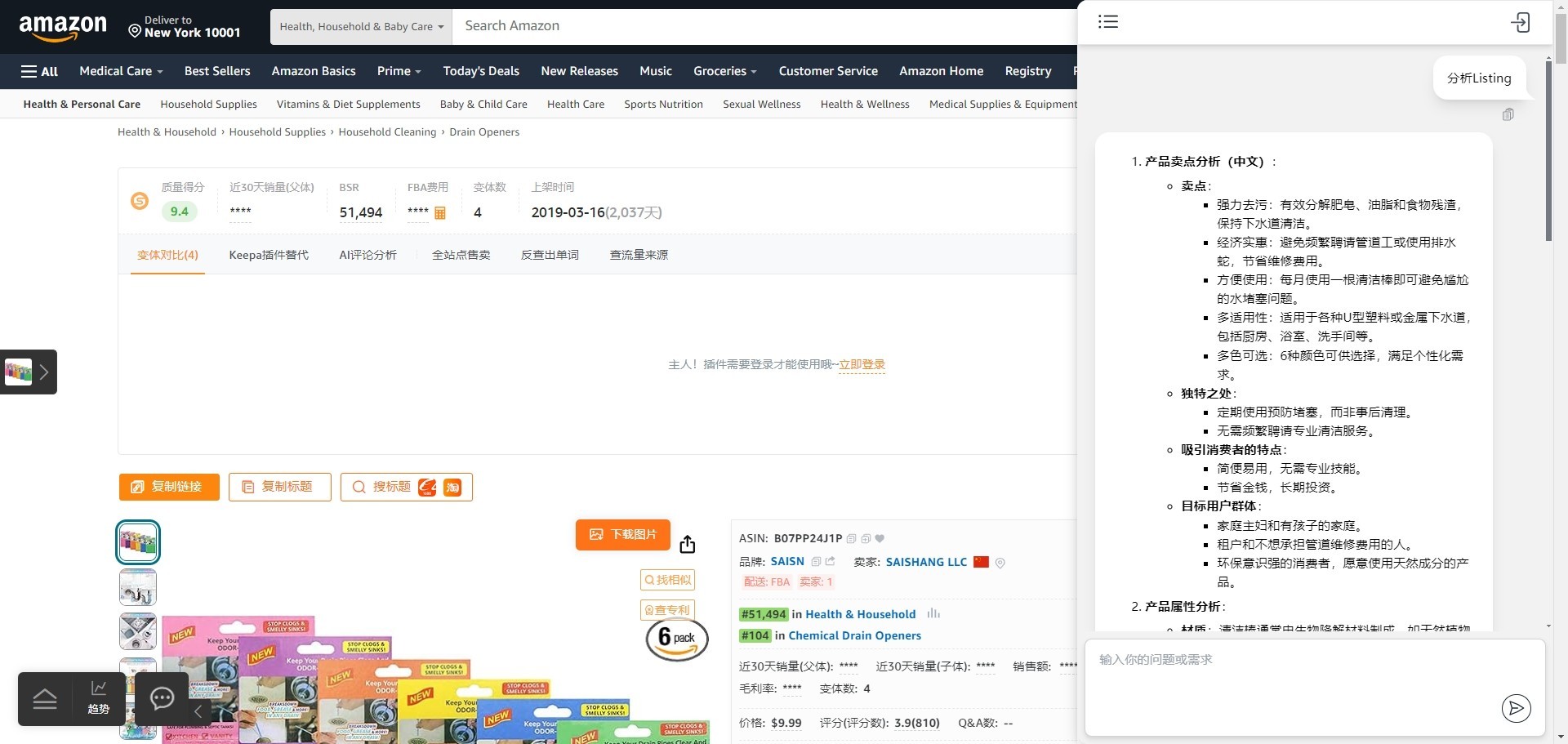Open BSR bar chart icon near Health & Household
Image resolution: width=1568 pixels, height=744 pixels.
[933, 613]
